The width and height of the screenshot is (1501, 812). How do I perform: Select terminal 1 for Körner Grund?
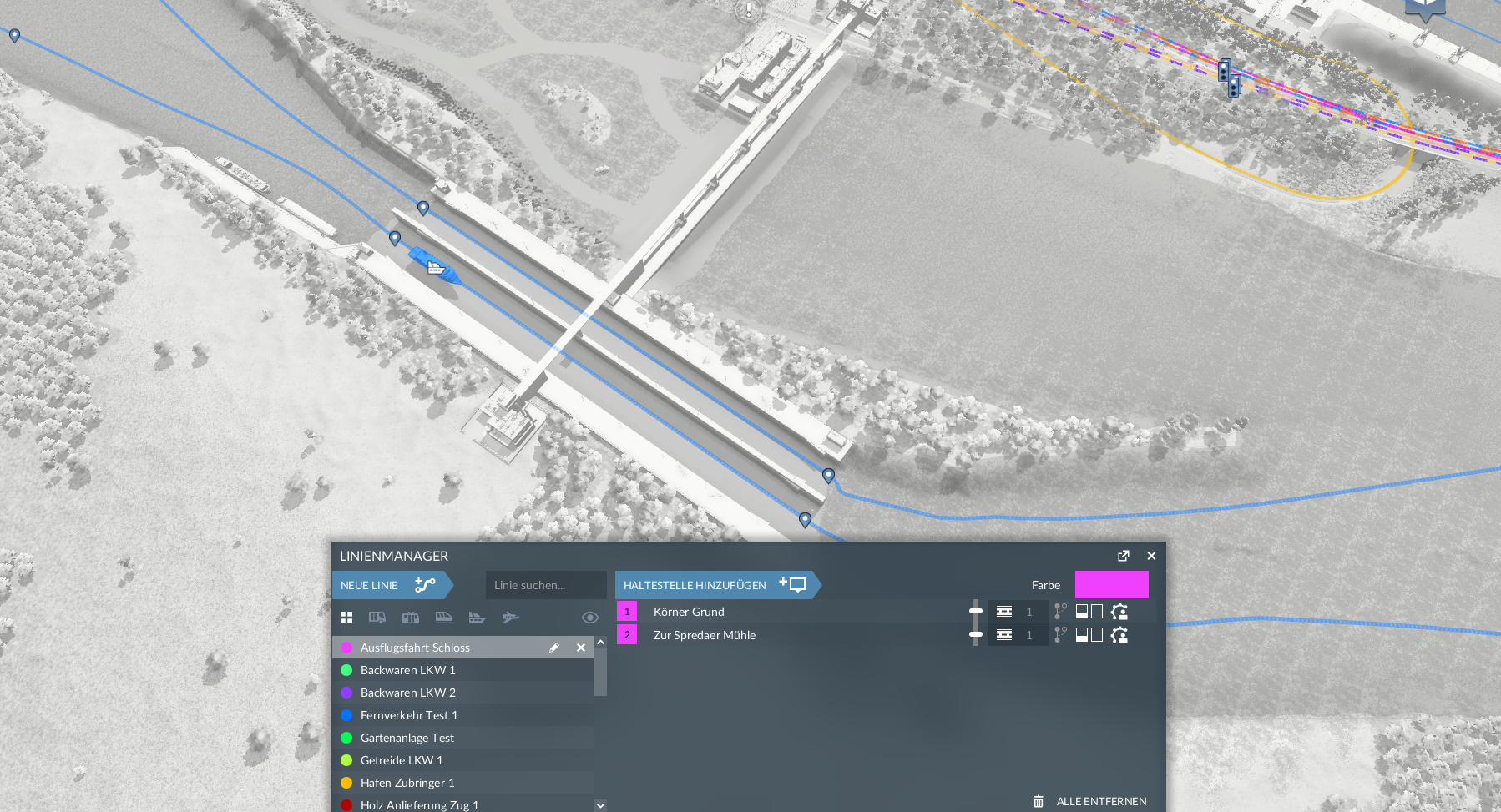[1018, 612]
